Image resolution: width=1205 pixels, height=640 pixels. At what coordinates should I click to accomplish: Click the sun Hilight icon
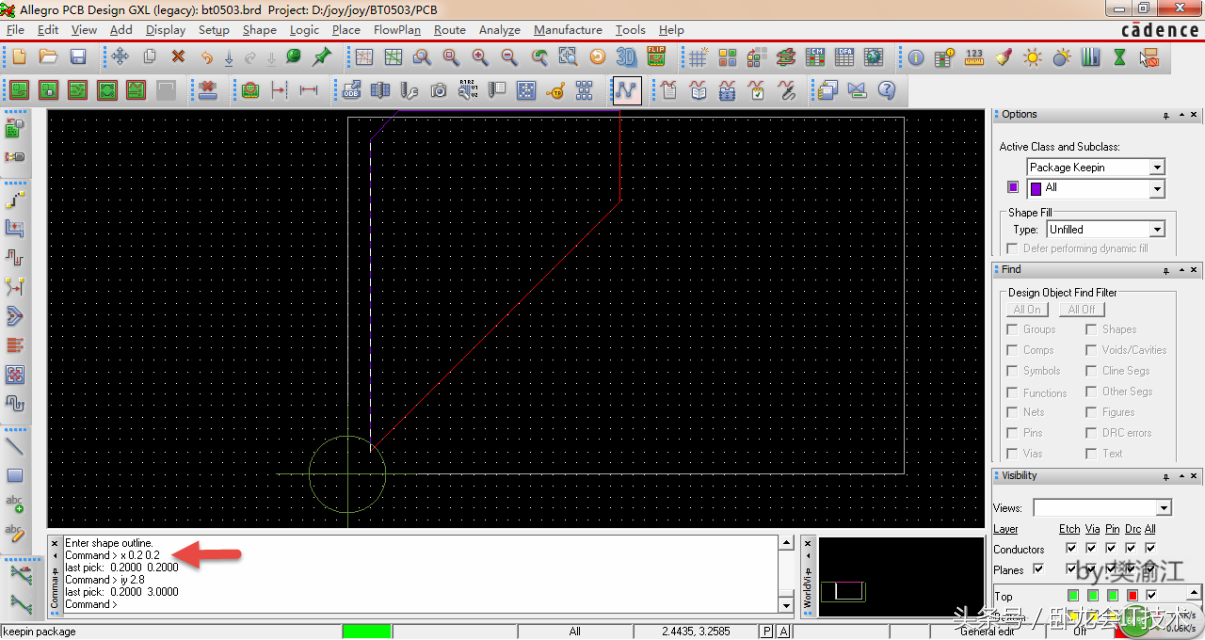1032,58
